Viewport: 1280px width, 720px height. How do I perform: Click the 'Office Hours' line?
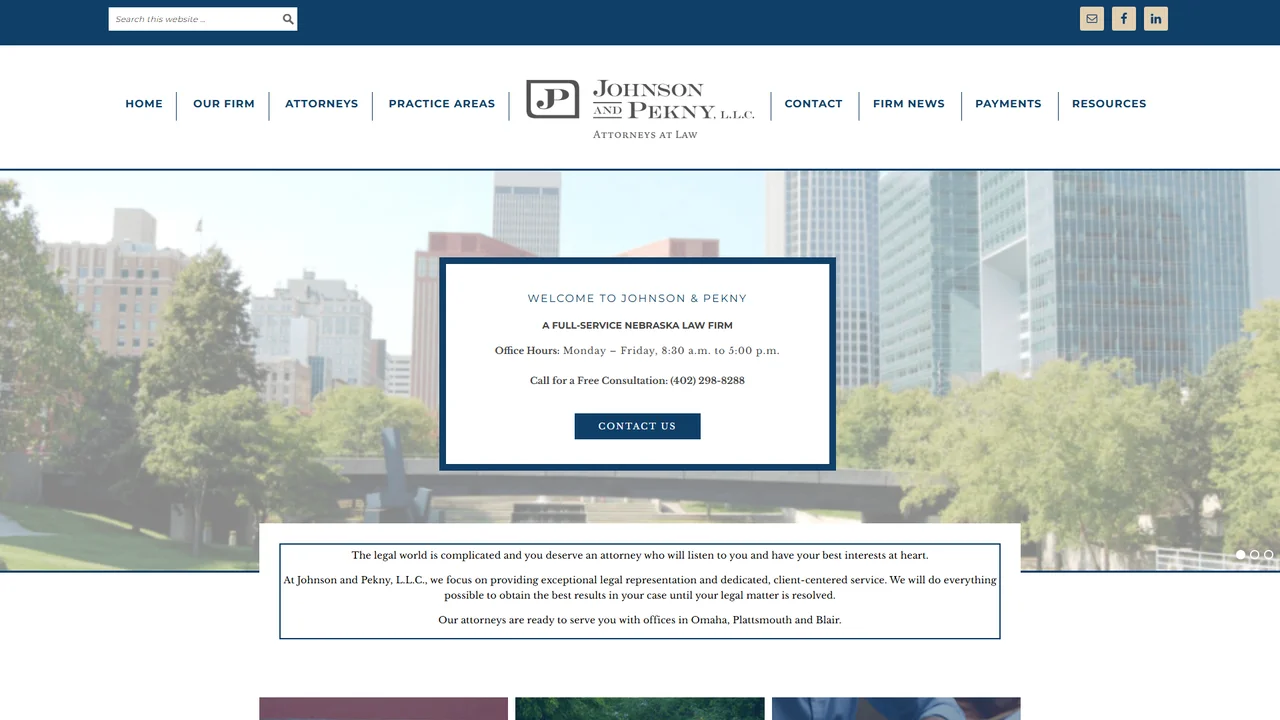(637, 351)
